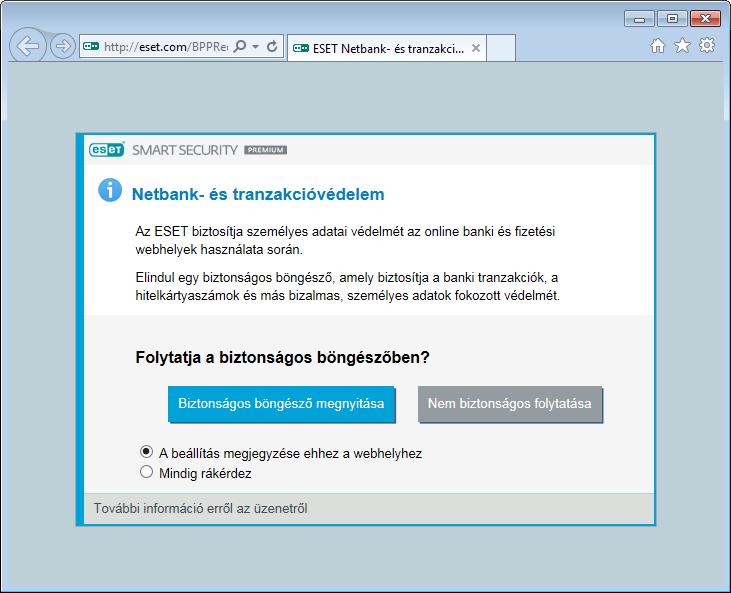Click the Folytatja a biztonságos böngészőben? text

[283, 358]
